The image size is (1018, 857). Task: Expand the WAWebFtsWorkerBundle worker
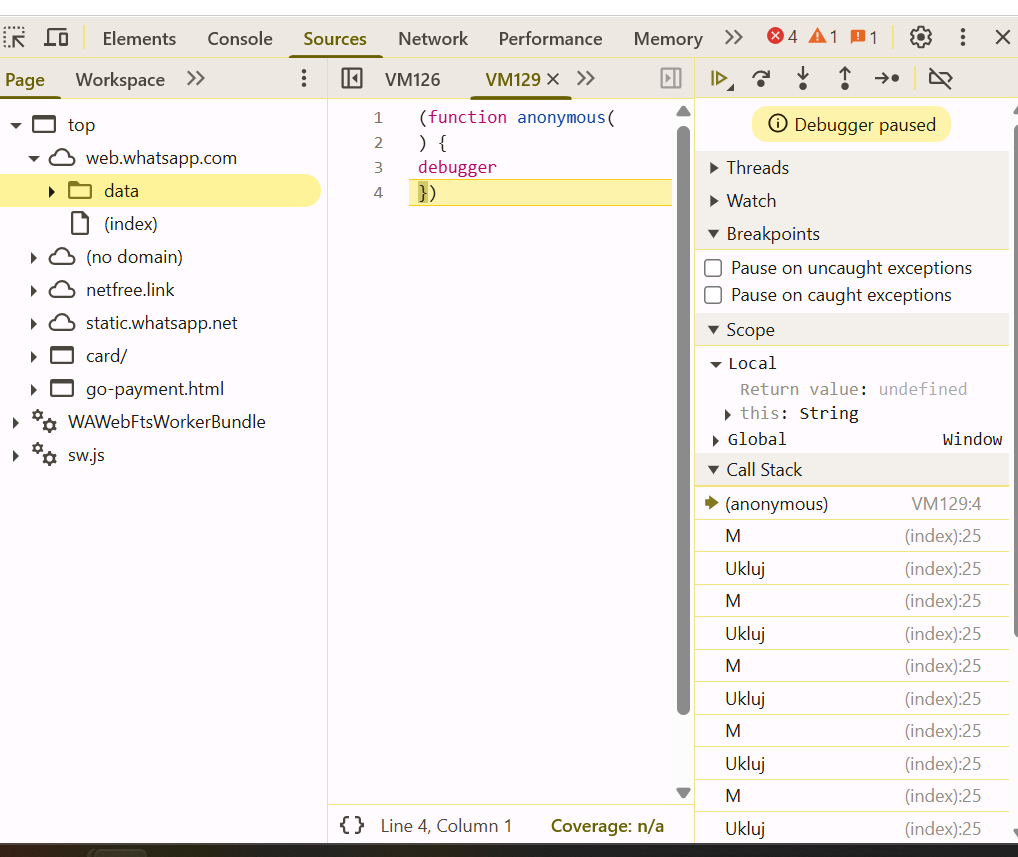pos(15,423)
